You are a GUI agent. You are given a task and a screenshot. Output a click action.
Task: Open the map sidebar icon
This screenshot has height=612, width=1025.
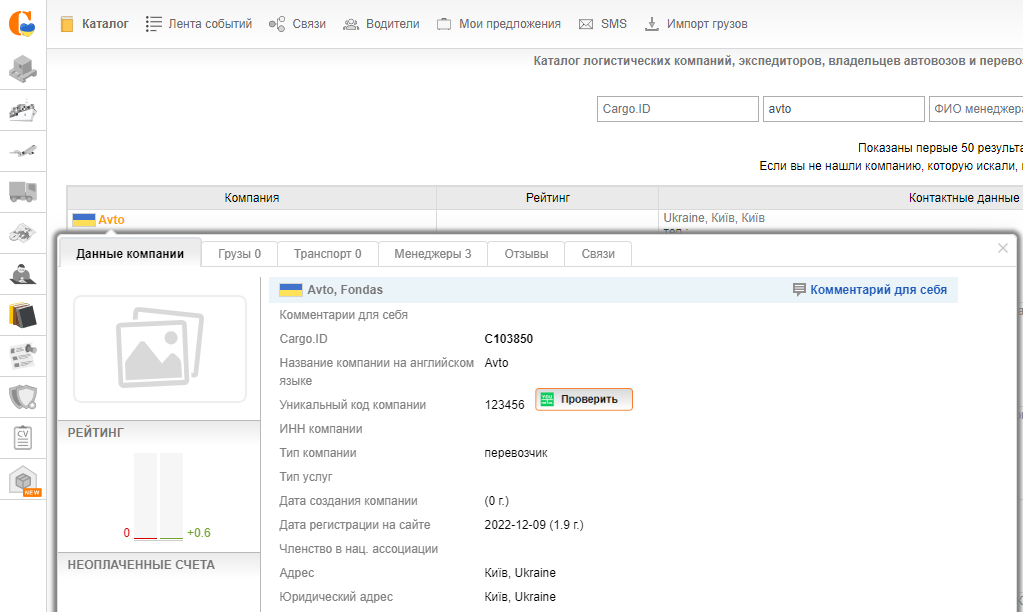tap(23, 233)
